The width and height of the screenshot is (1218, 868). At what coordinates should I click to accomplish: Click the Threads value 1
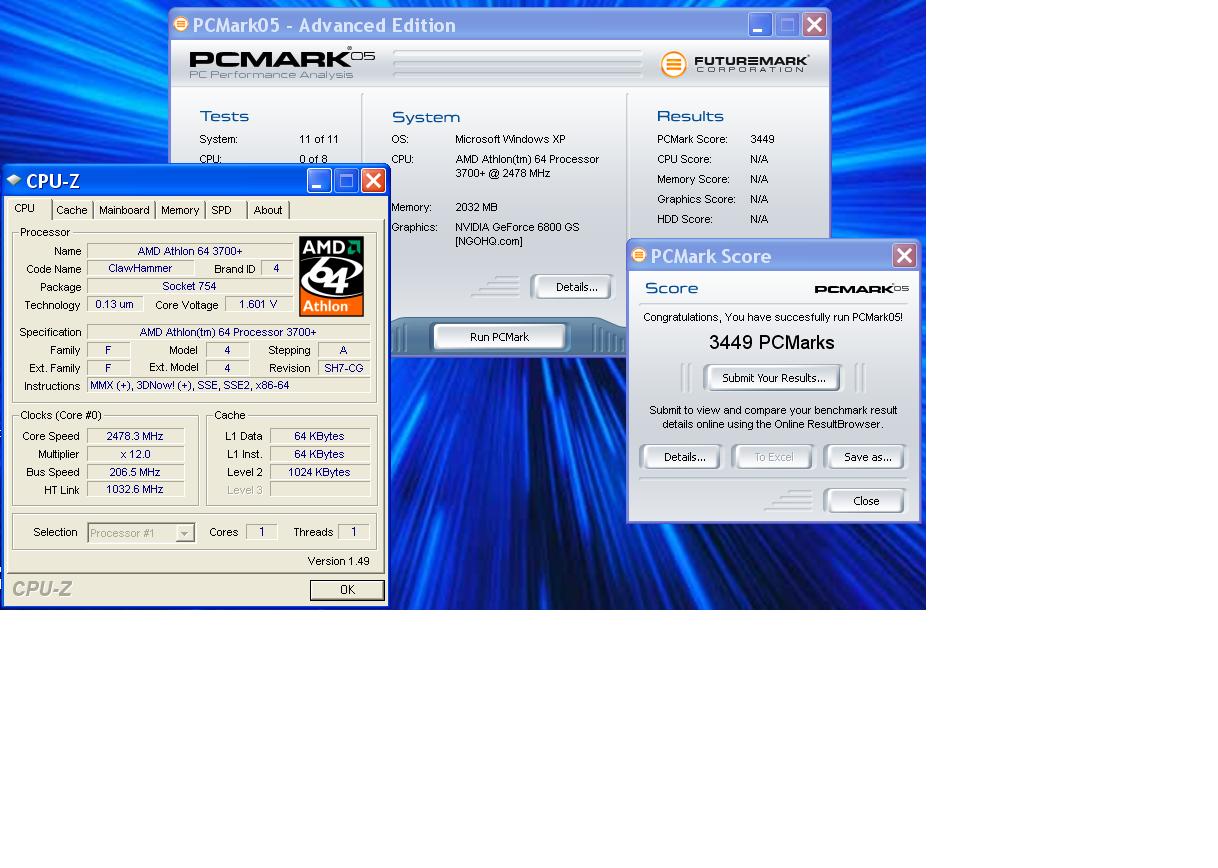[353, 532]
